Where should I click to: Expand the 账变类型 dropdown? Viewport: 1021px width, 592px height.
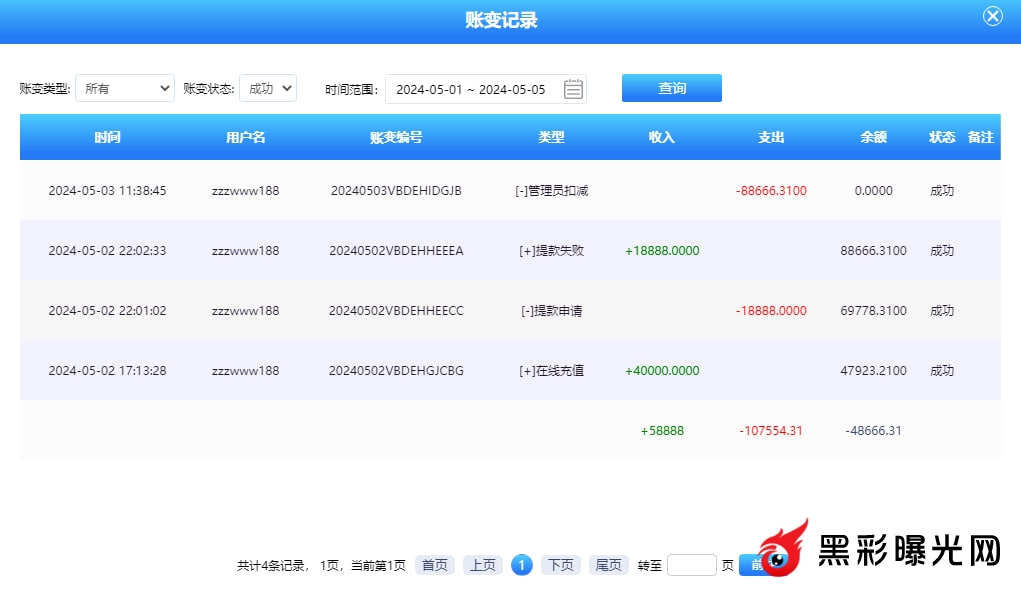pos(125,88)
